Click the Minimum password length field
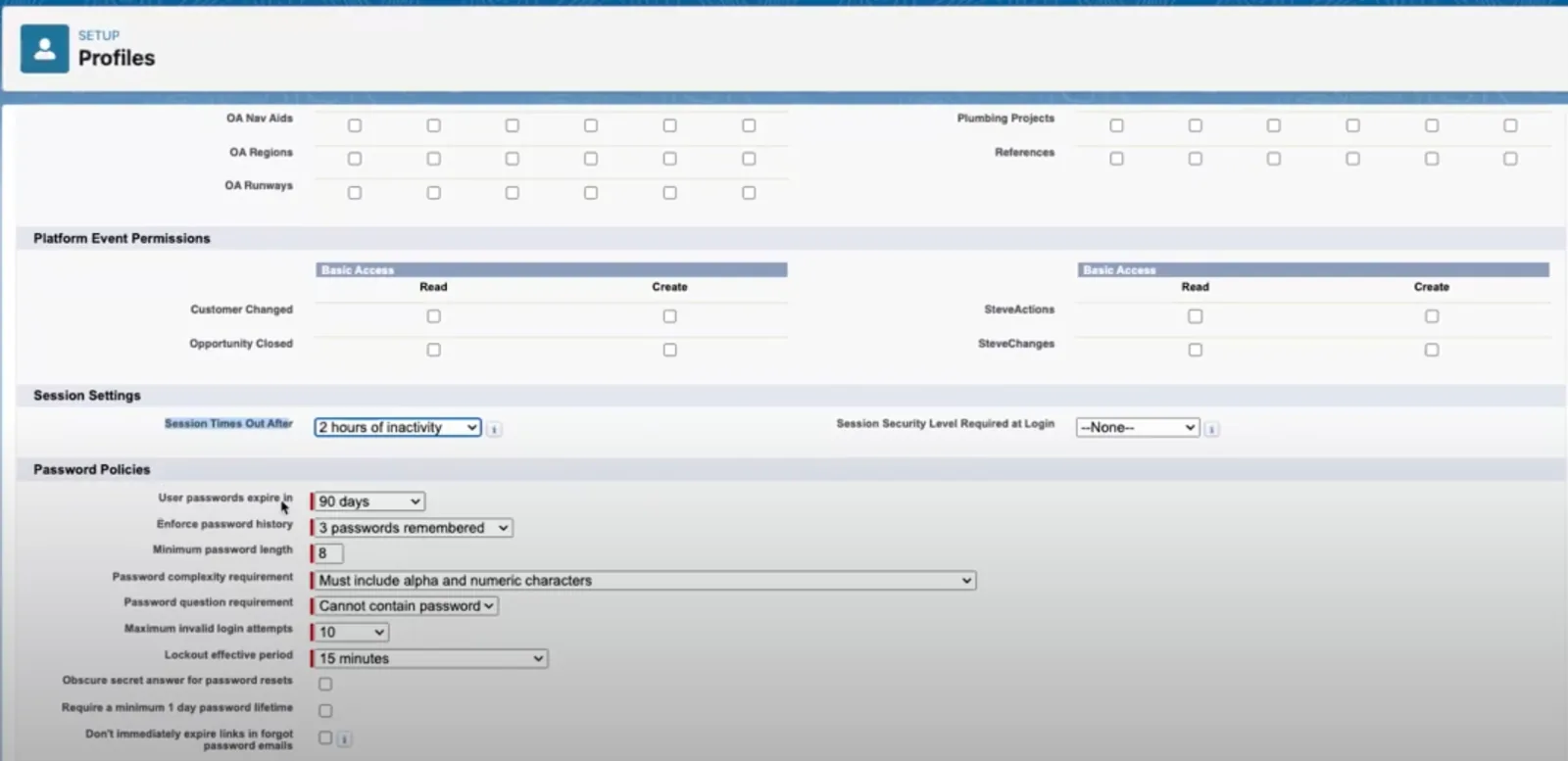The height and width of the screenshot is (761, 1568). (328, 553)
